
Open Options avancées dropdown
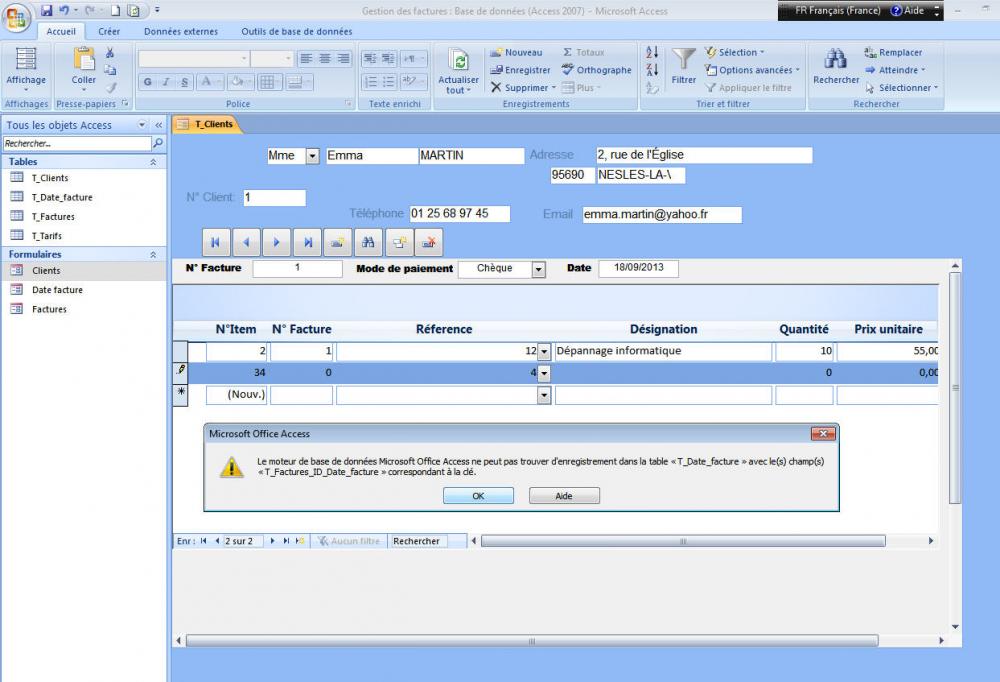pyautogui.click(x=753, y=70)
